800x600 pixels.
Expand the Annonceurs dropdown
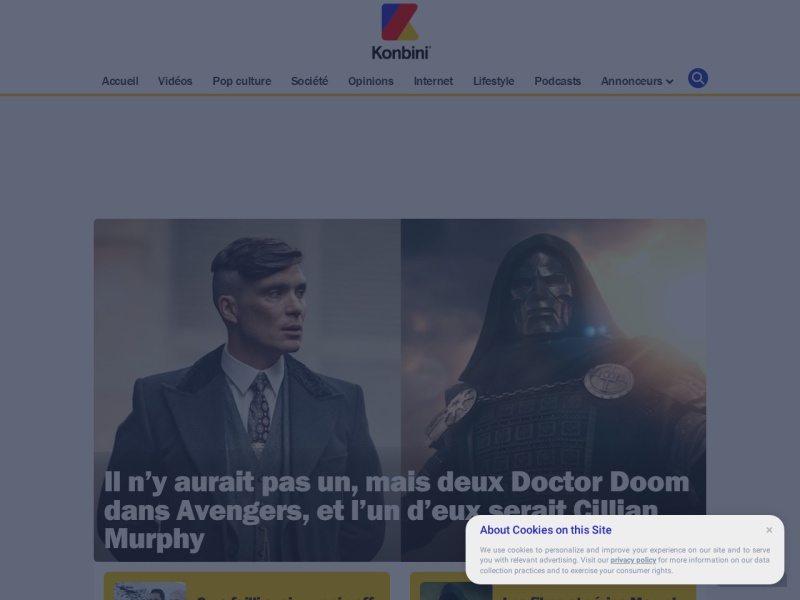pos(637,81)
